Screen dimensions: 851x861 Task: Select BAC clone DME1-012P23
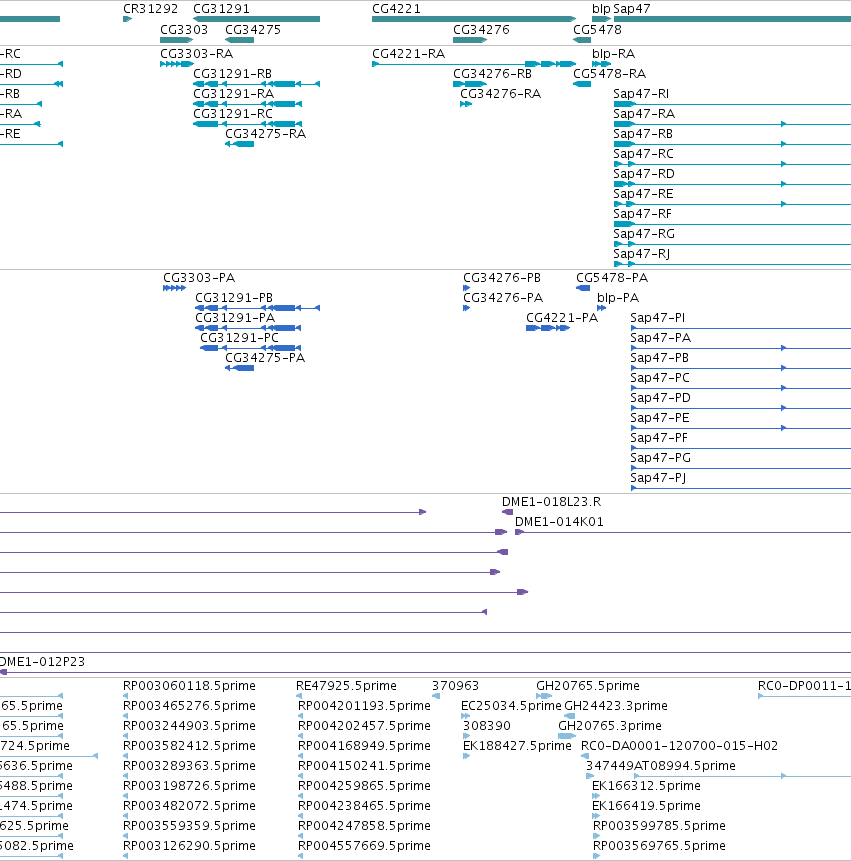click(x=42, y=662)
